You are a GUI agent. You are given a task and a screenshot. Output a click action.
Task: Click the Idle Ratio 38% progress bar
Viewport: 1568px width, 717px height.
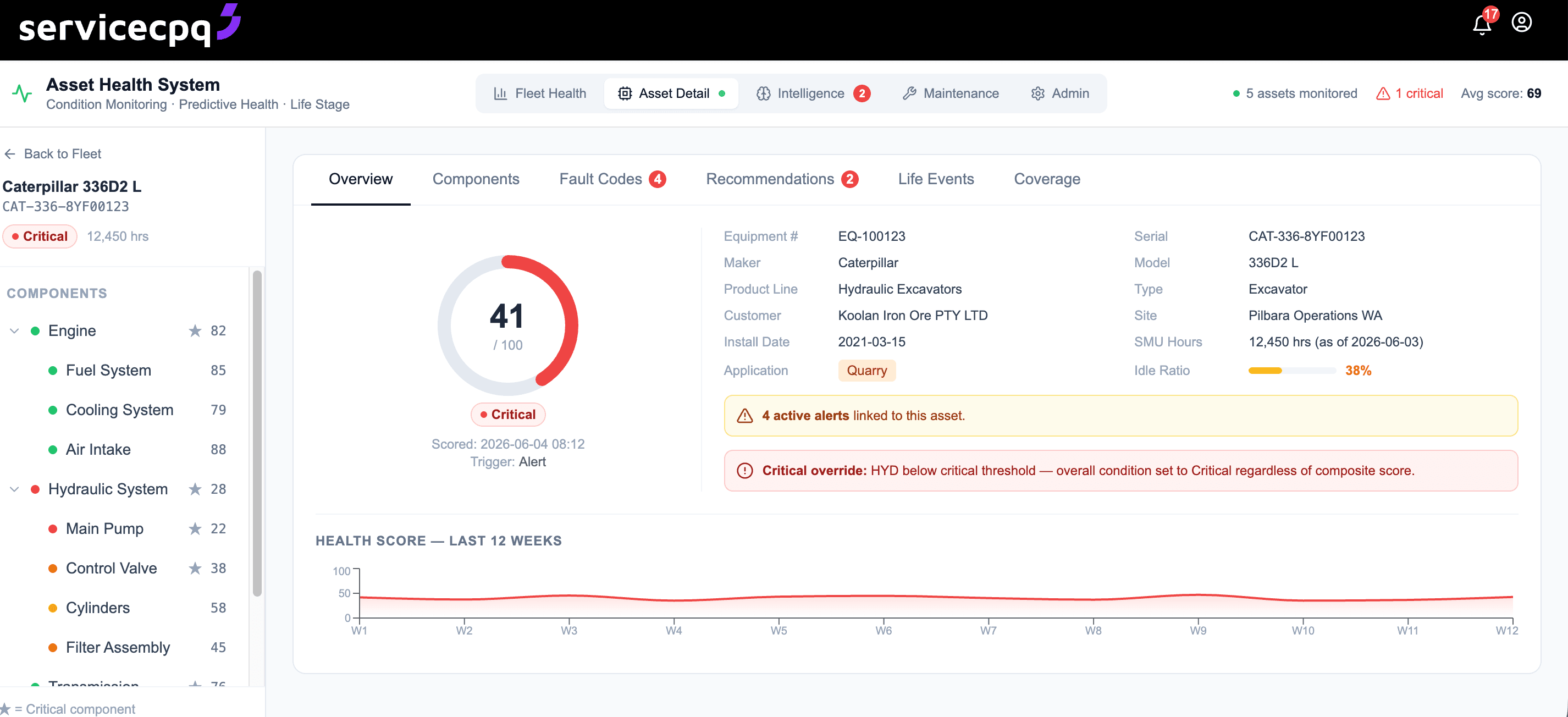click(1291, 371)
